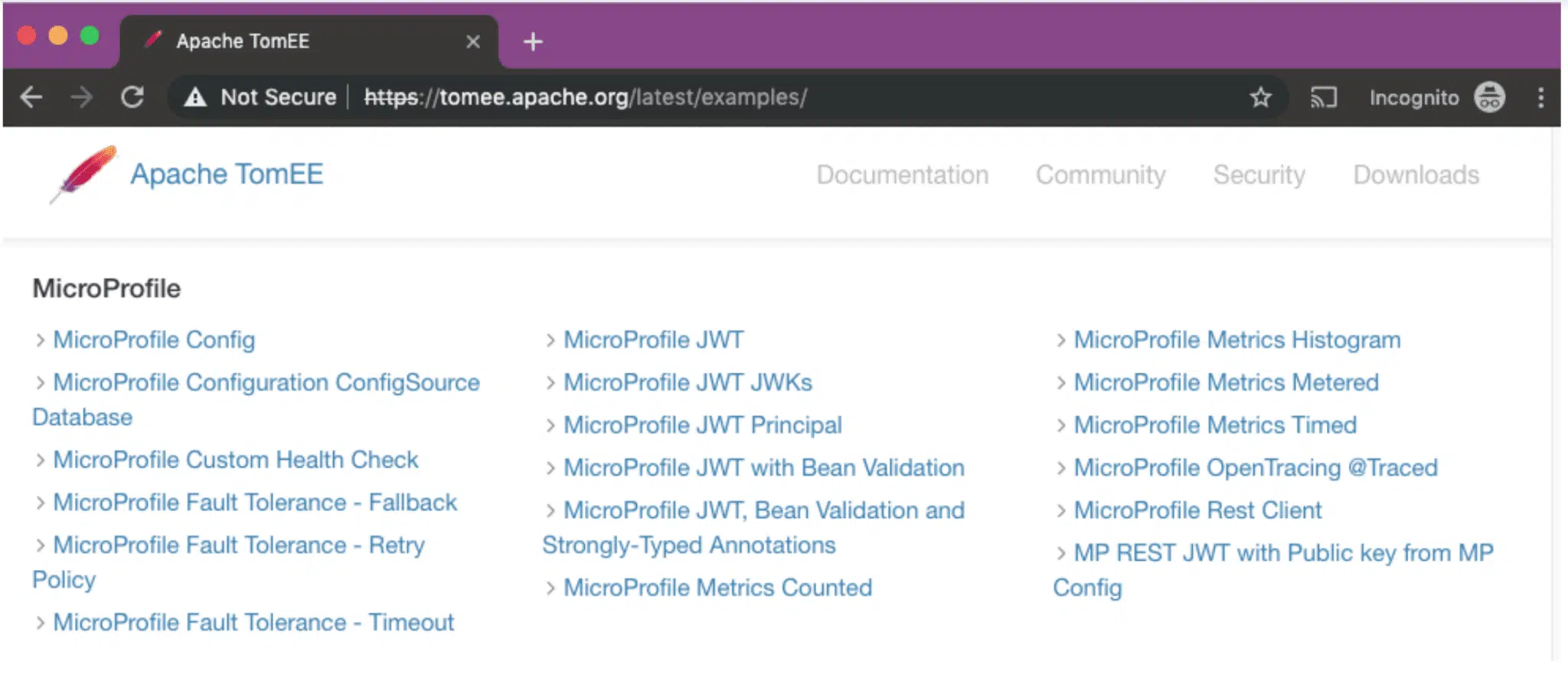1568x684 pixels.
Task: Click the Not Secure warning icon
Action: (196, 97)
